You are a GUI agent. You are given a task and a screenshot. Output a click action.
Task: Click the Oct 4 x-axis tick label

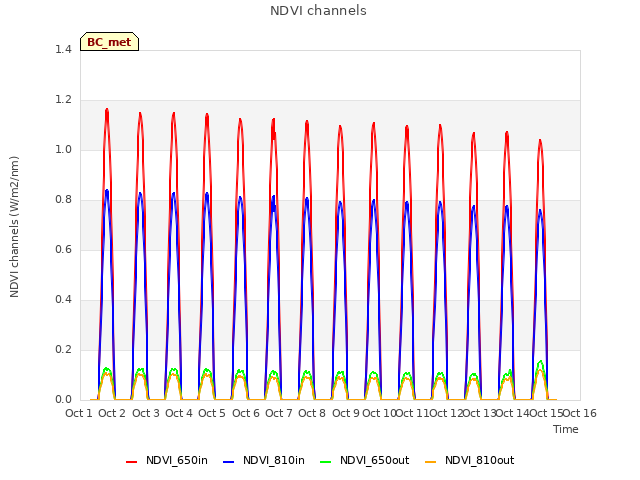pos(179,413)
